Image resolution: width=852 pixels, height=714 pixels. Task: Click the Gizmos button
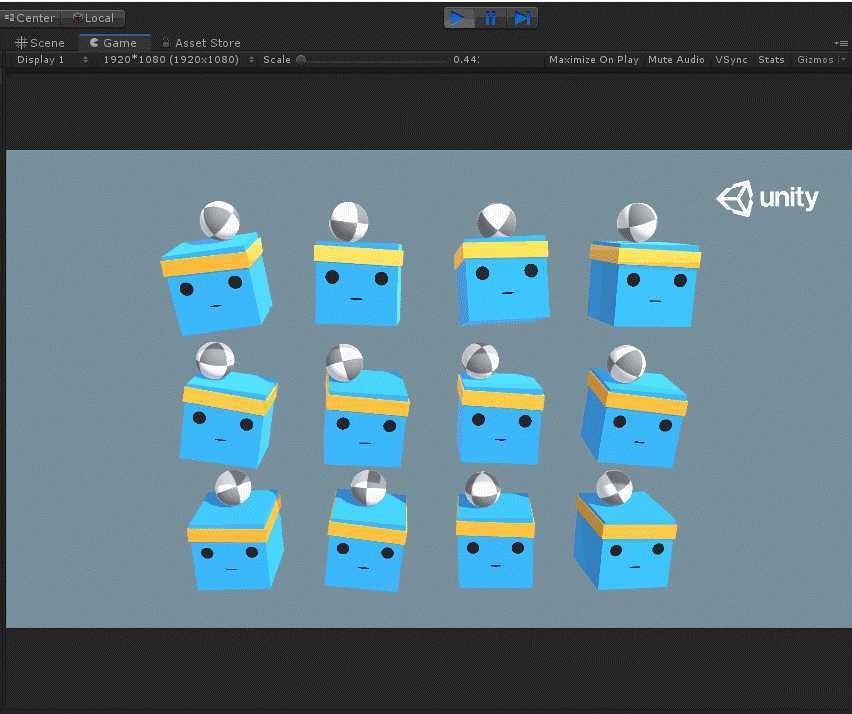coord(815,60)
